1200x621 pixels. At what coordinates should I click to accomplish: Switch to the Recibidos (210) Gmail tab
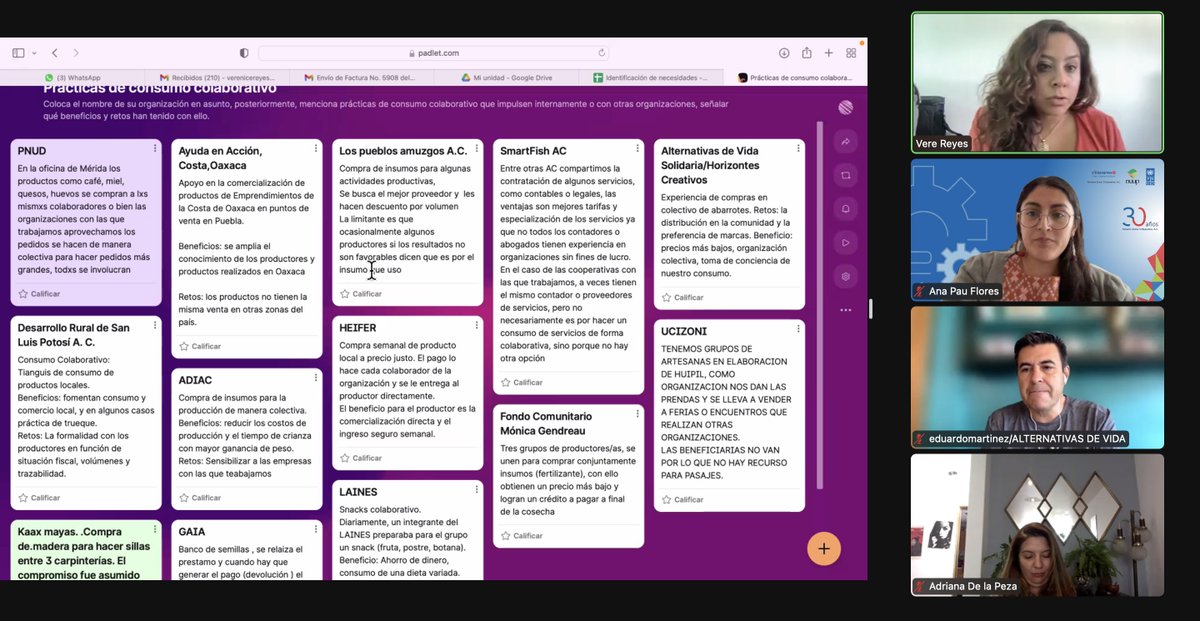[217, 77]
